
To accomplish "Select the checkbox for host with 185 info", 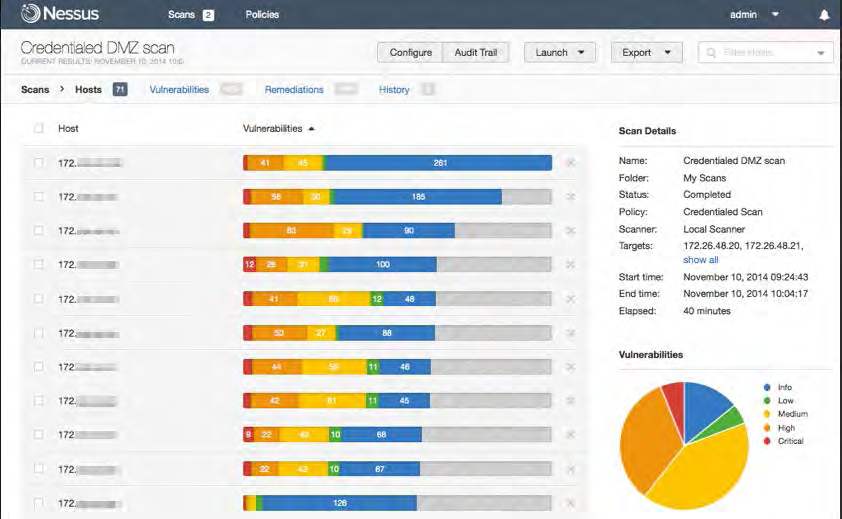I will coord(38,197).
